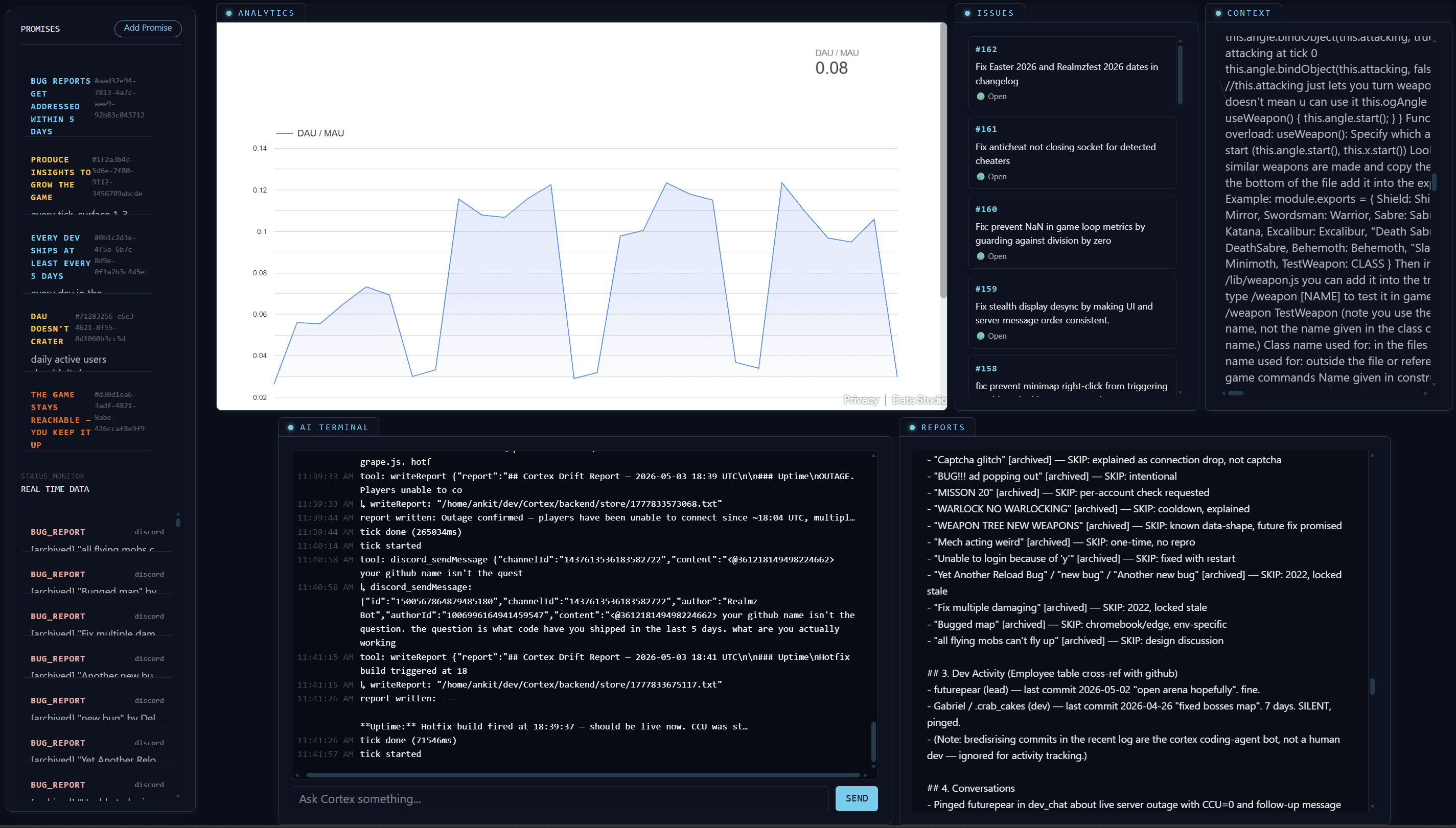
Task: Click the Reports panel scrollbar thumb
Action: pos(1372,687)
